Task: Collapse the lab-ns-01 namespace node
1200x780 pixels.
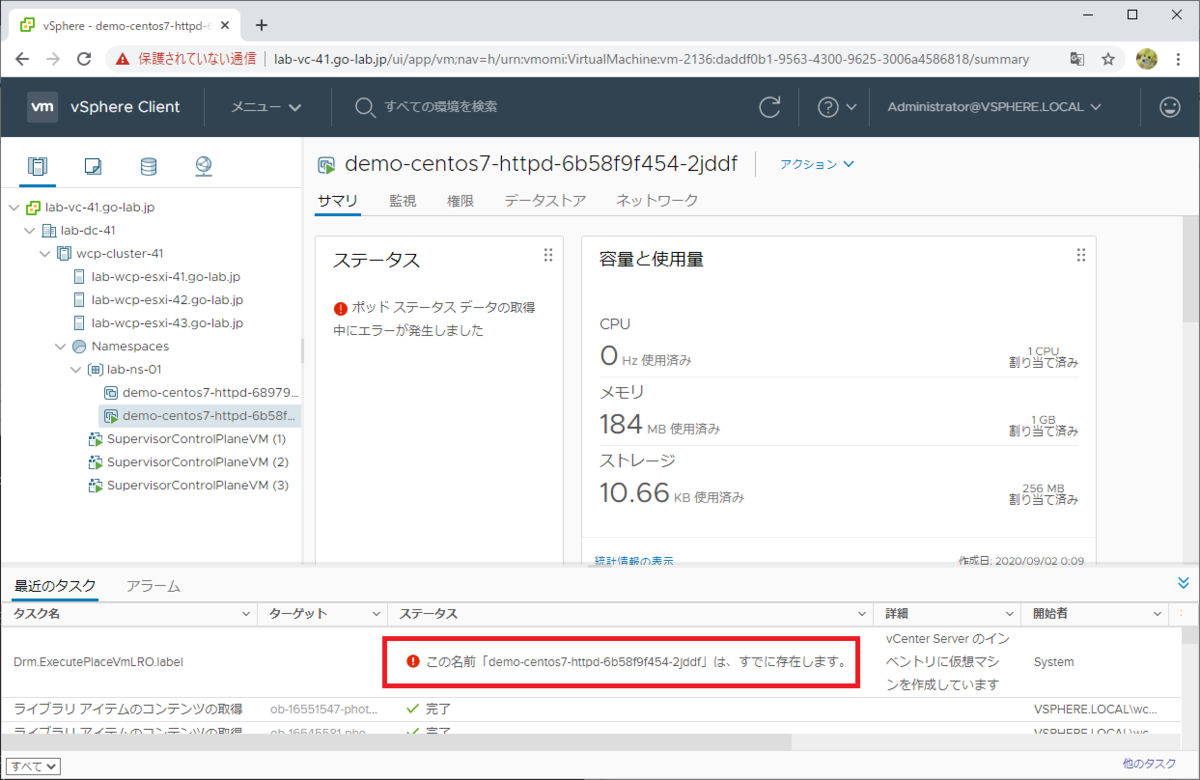Action: coord(76,369)
